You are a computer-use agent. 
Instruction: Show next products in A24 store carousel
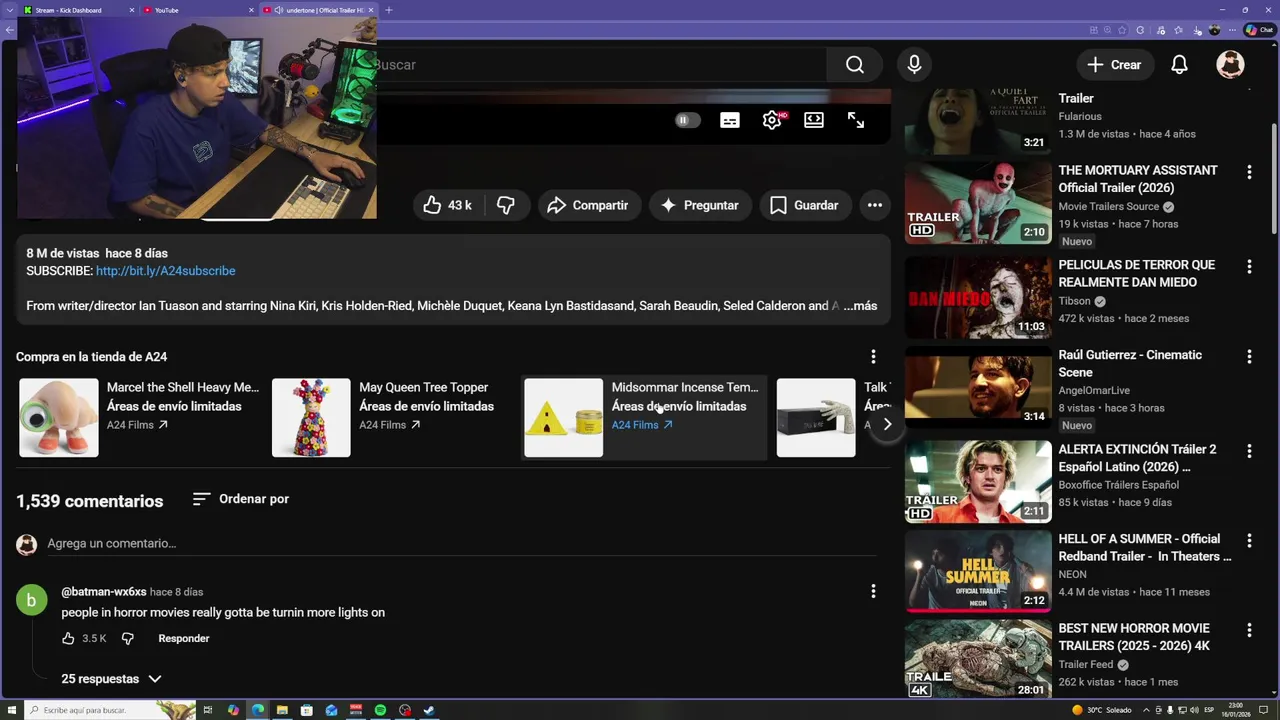pos(887,424)
